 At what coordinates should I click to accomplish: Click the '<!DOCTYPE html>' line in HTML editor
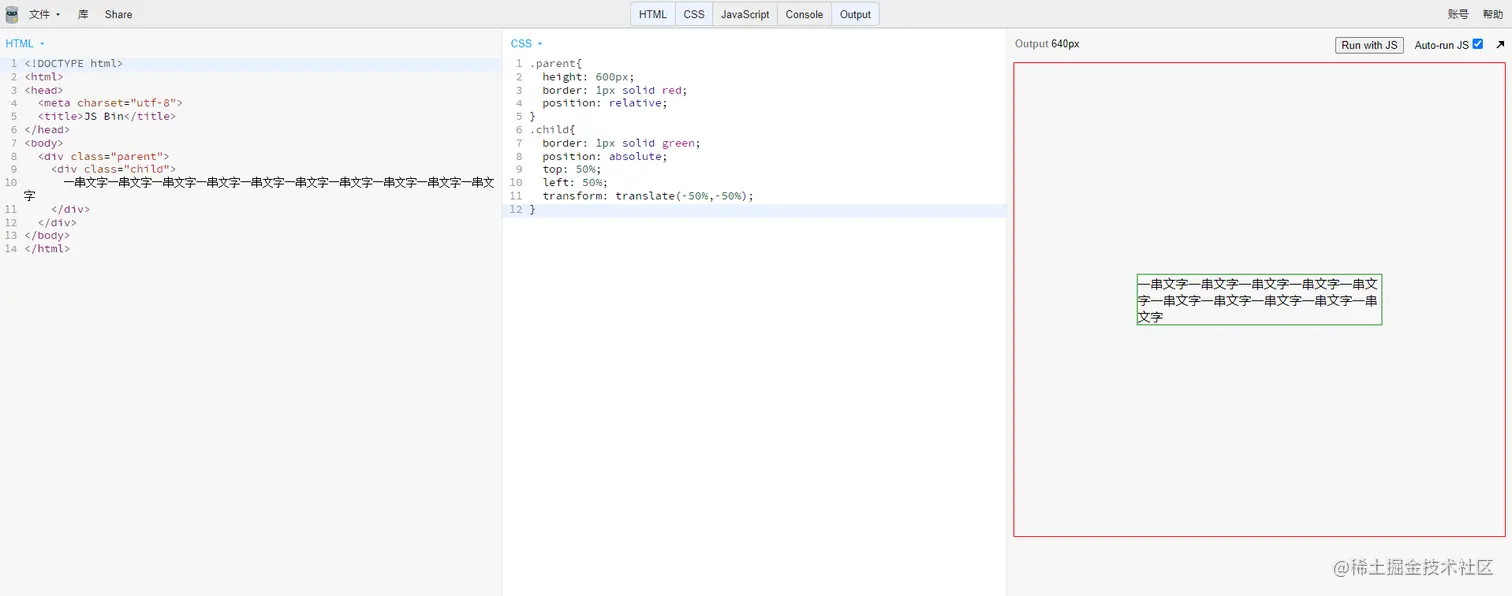pos(74,63)
